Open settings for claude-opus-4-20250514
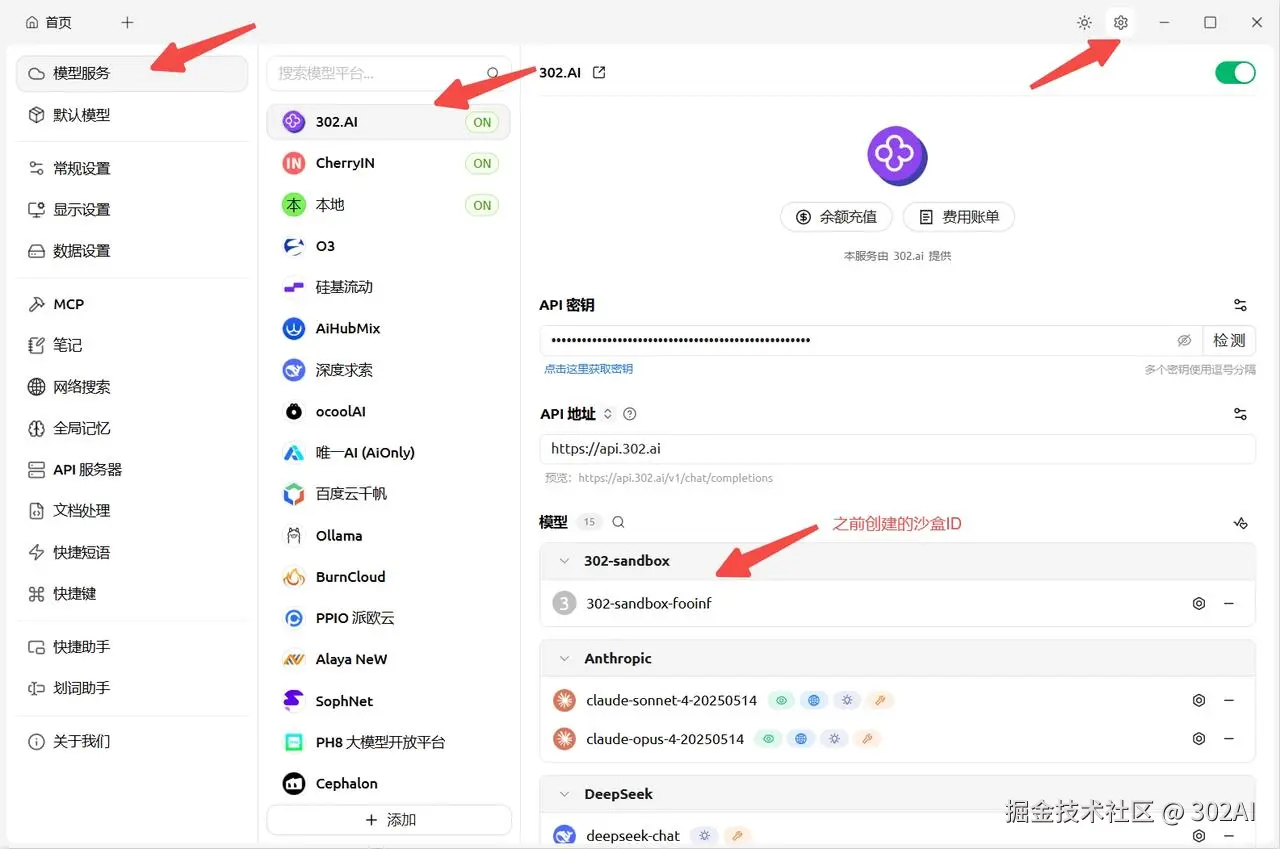Image resolution: width=1280 pixels, height=849 pixels. 1199,739
